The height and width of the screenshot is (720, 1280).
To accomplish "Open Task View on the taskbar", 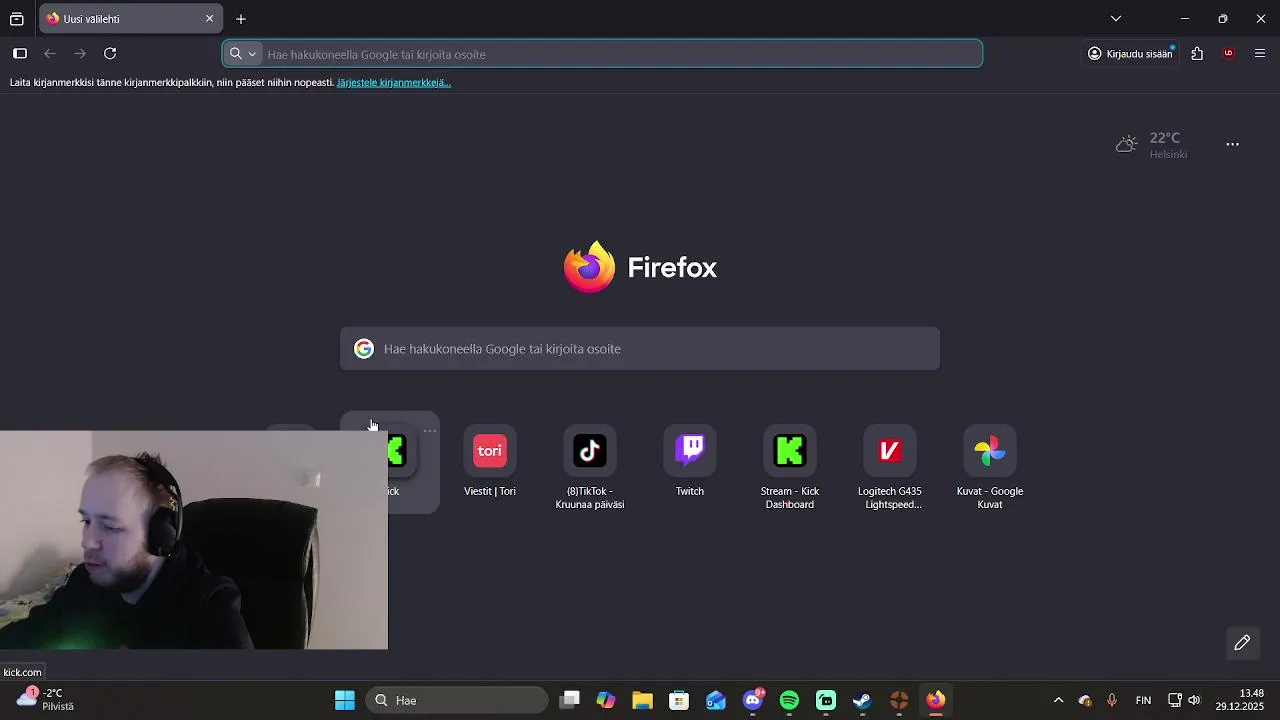I will pyautogui.click(x=570, y=700).
